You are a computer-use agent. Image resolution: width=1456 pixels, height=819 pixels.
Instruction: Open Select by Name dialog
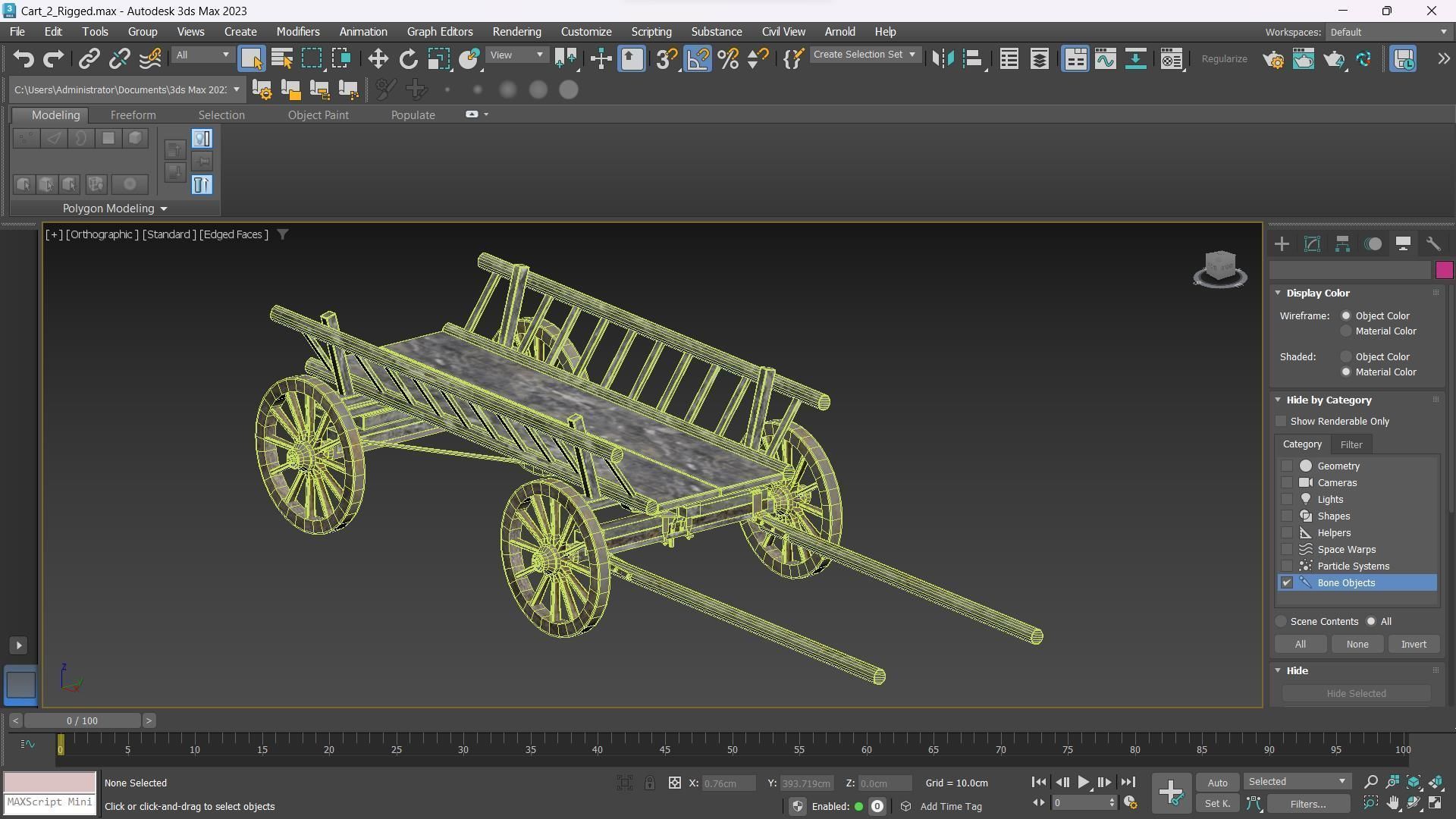(x=282, y=59)
